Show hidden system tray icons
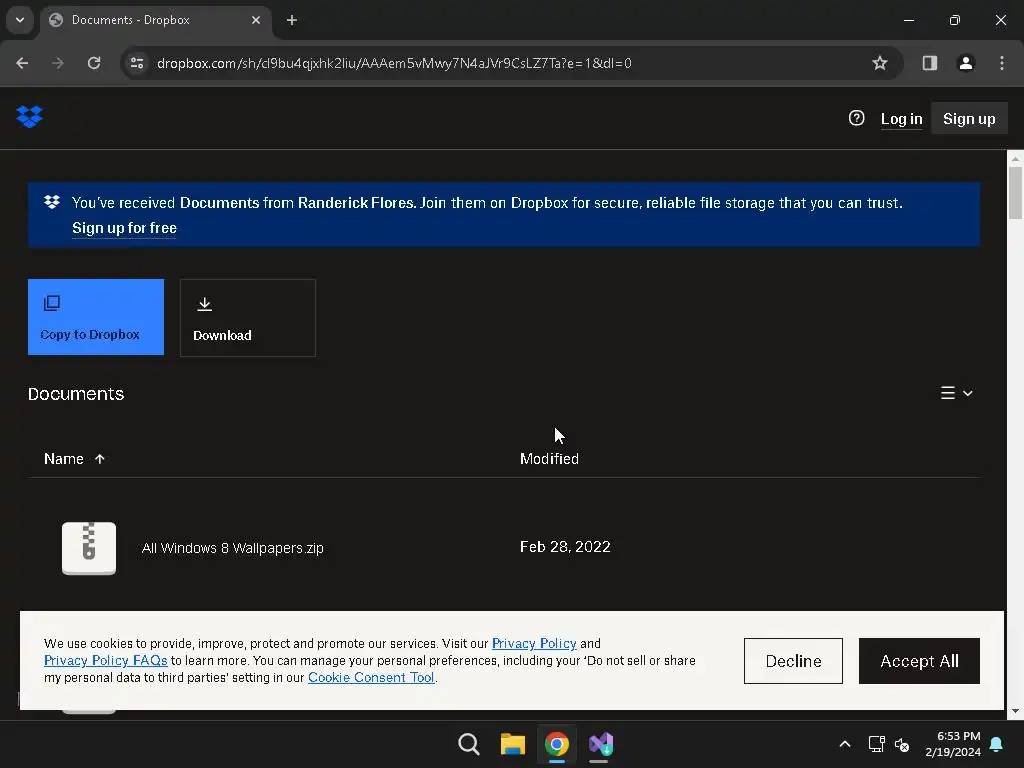1024x768 pixels. [x=844, y=744]
